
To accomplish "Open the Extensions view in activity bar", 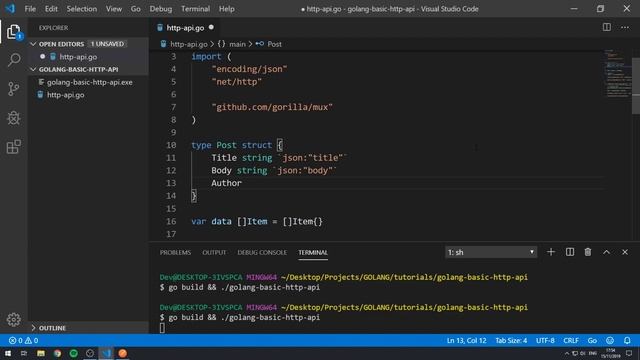I will coord(13,147).
